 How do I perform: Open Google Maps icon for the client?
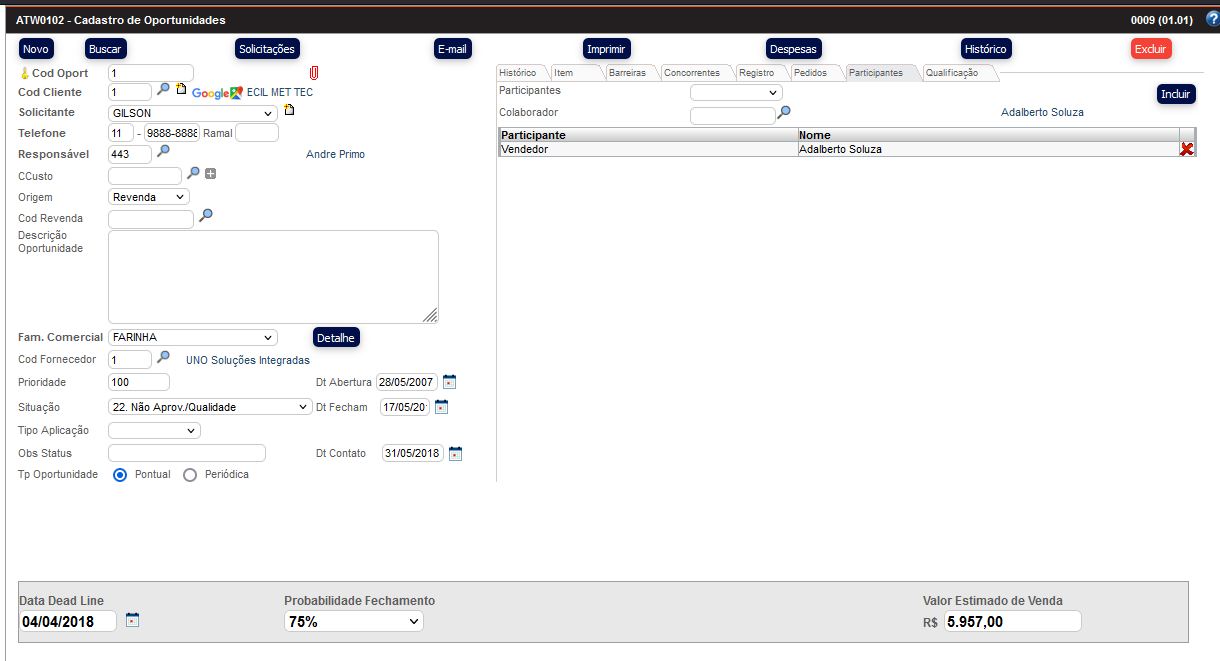[236, 92]
